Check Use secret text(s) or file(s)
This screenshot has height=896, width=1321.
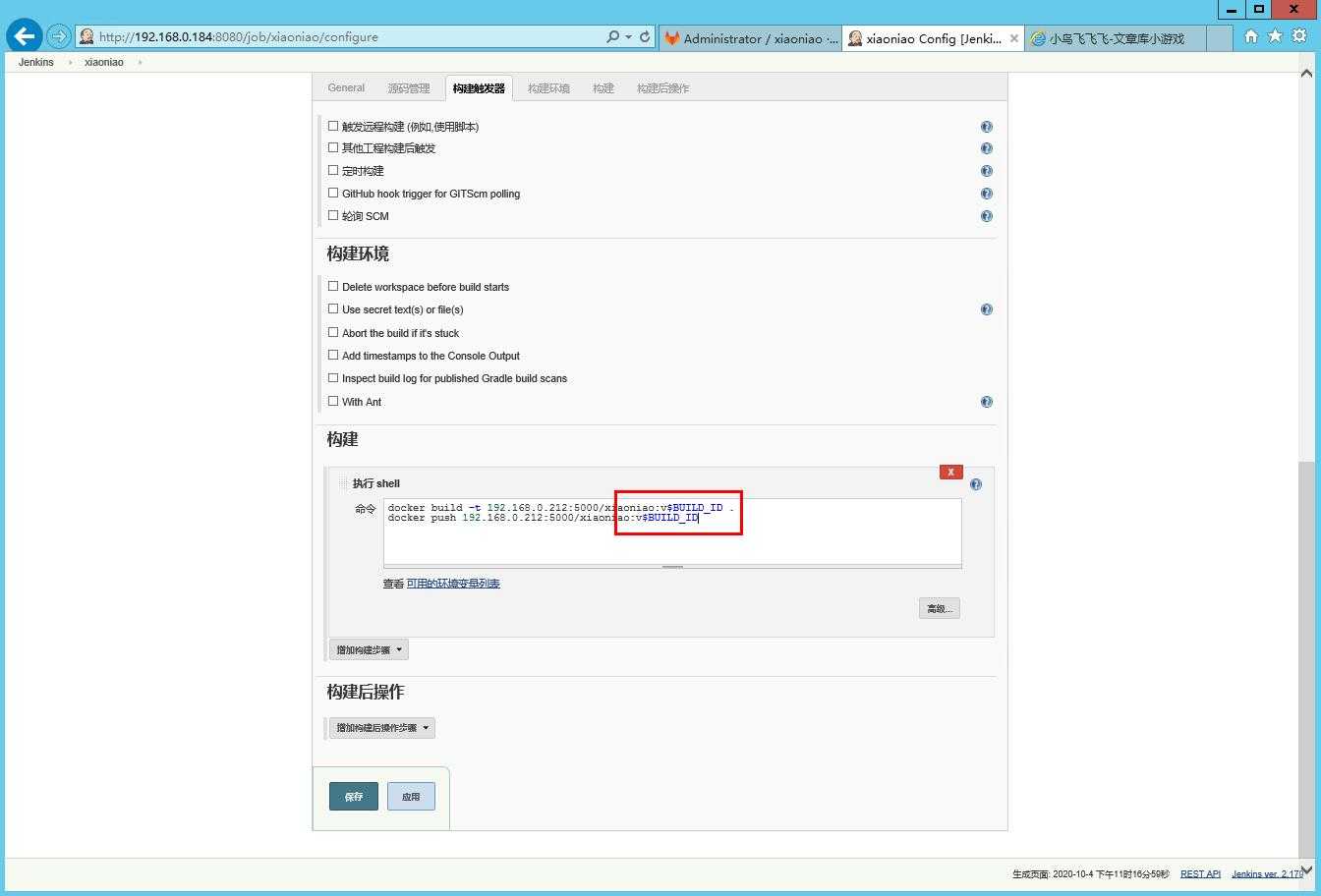pos(333,308)
